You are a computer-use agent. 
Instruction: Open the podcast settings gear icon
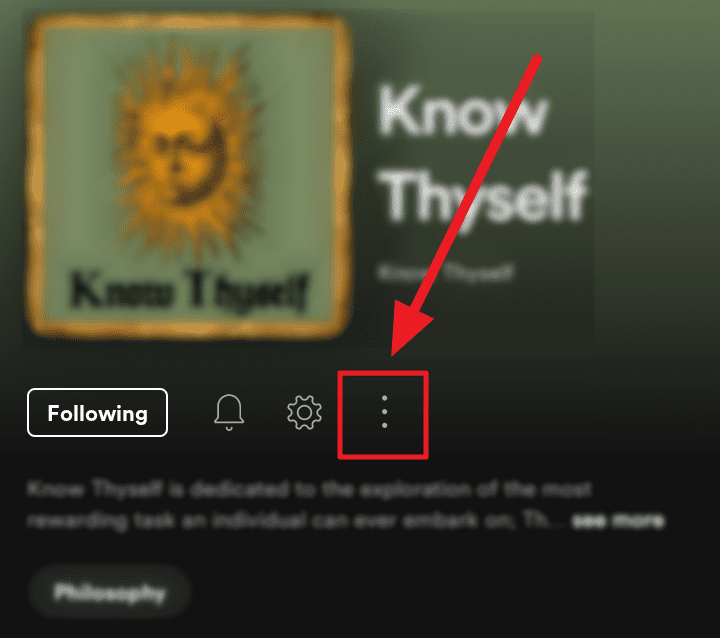[x=304, y=412]
